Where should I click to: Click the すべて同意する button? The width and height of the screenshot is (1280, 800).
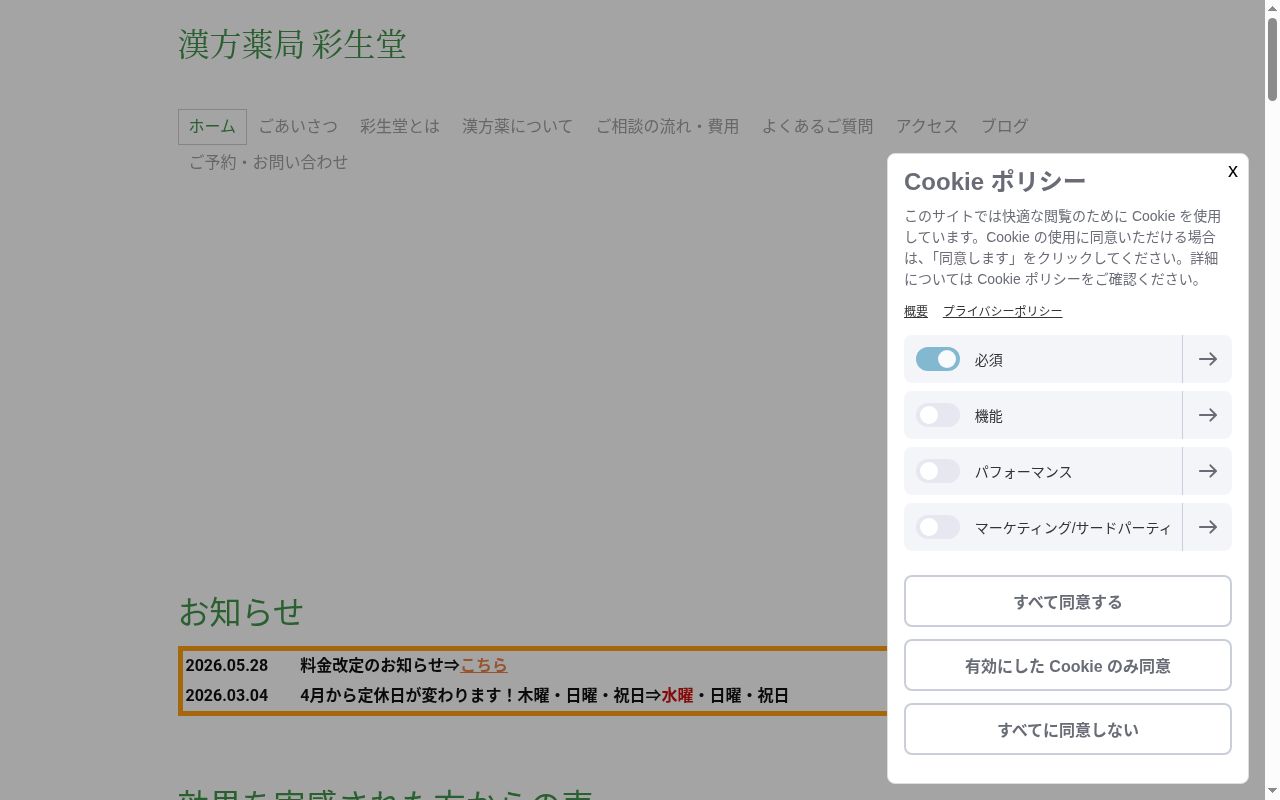1068,601
